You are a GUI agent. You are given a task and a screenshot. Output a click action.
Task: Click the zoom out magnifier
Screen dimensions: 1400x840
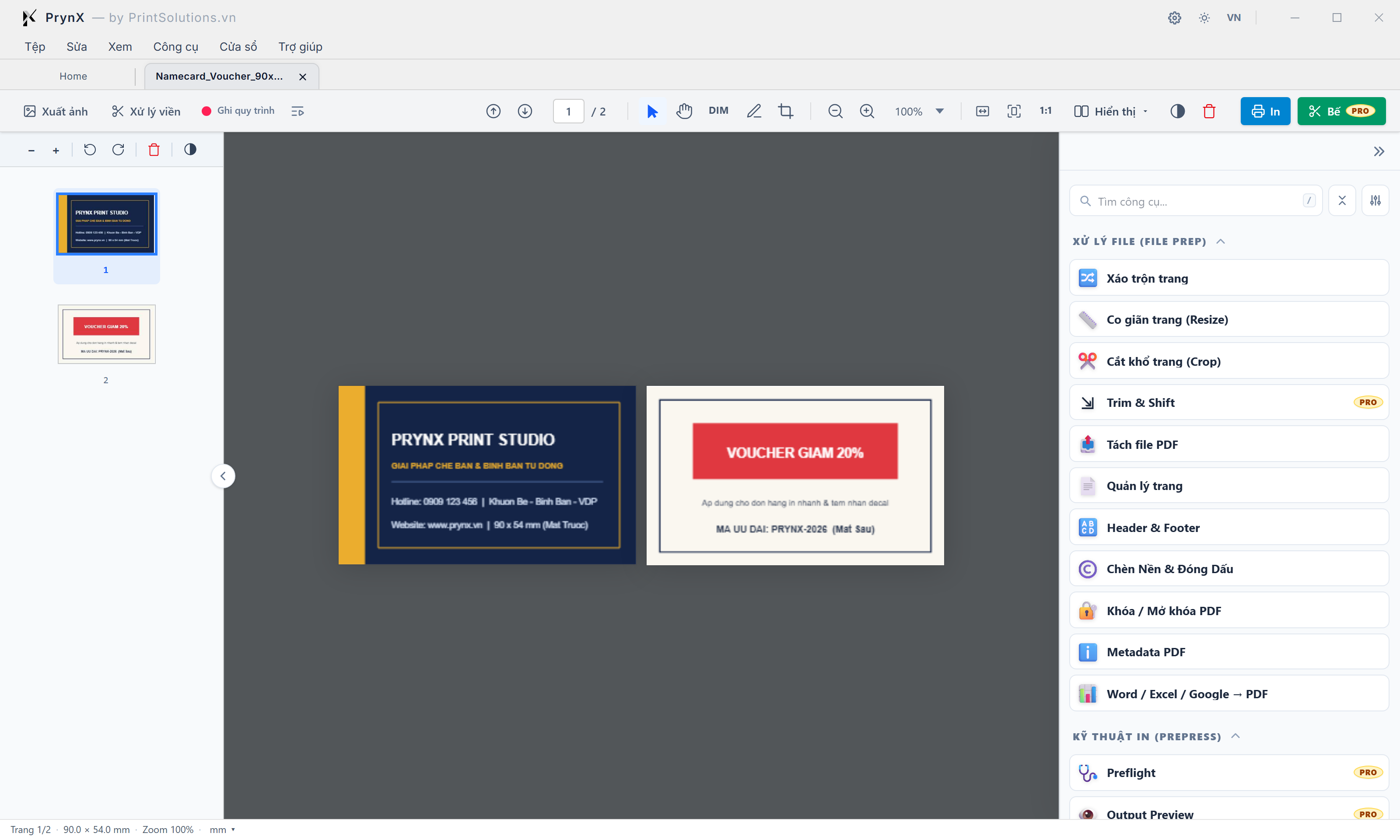point(835,112)
